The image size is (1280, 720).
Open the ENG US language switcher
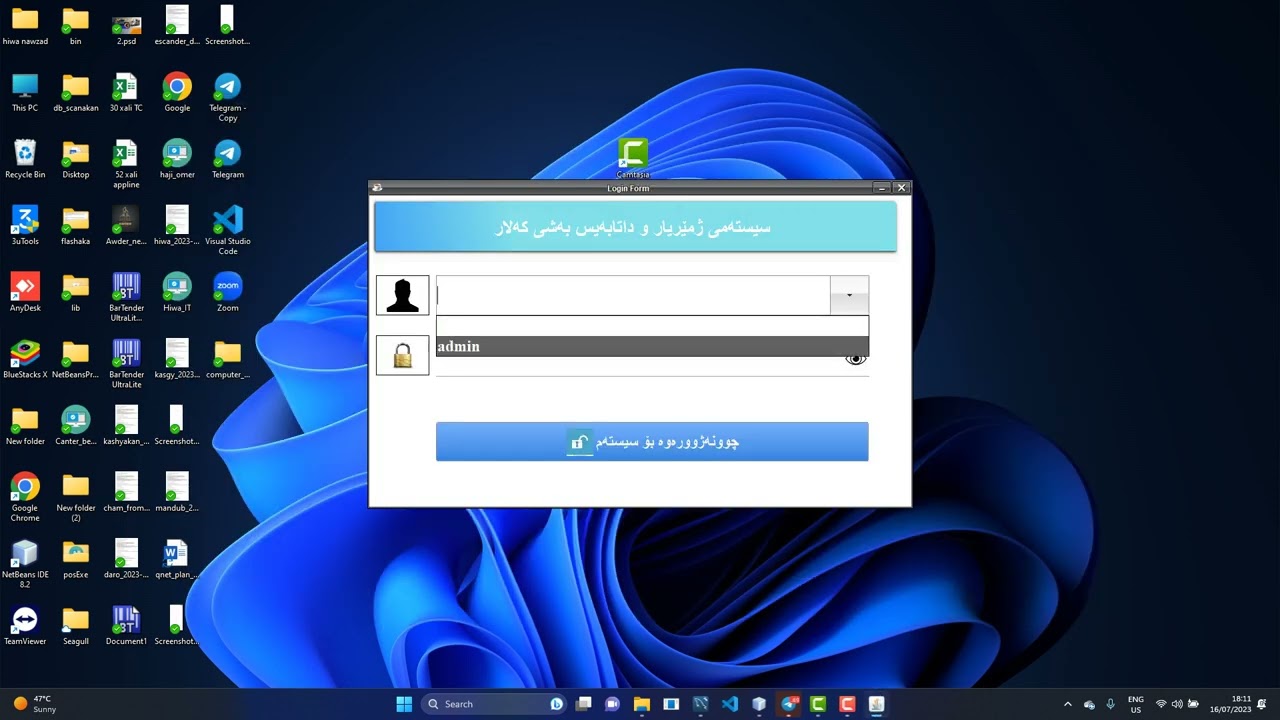[1136, 704]
